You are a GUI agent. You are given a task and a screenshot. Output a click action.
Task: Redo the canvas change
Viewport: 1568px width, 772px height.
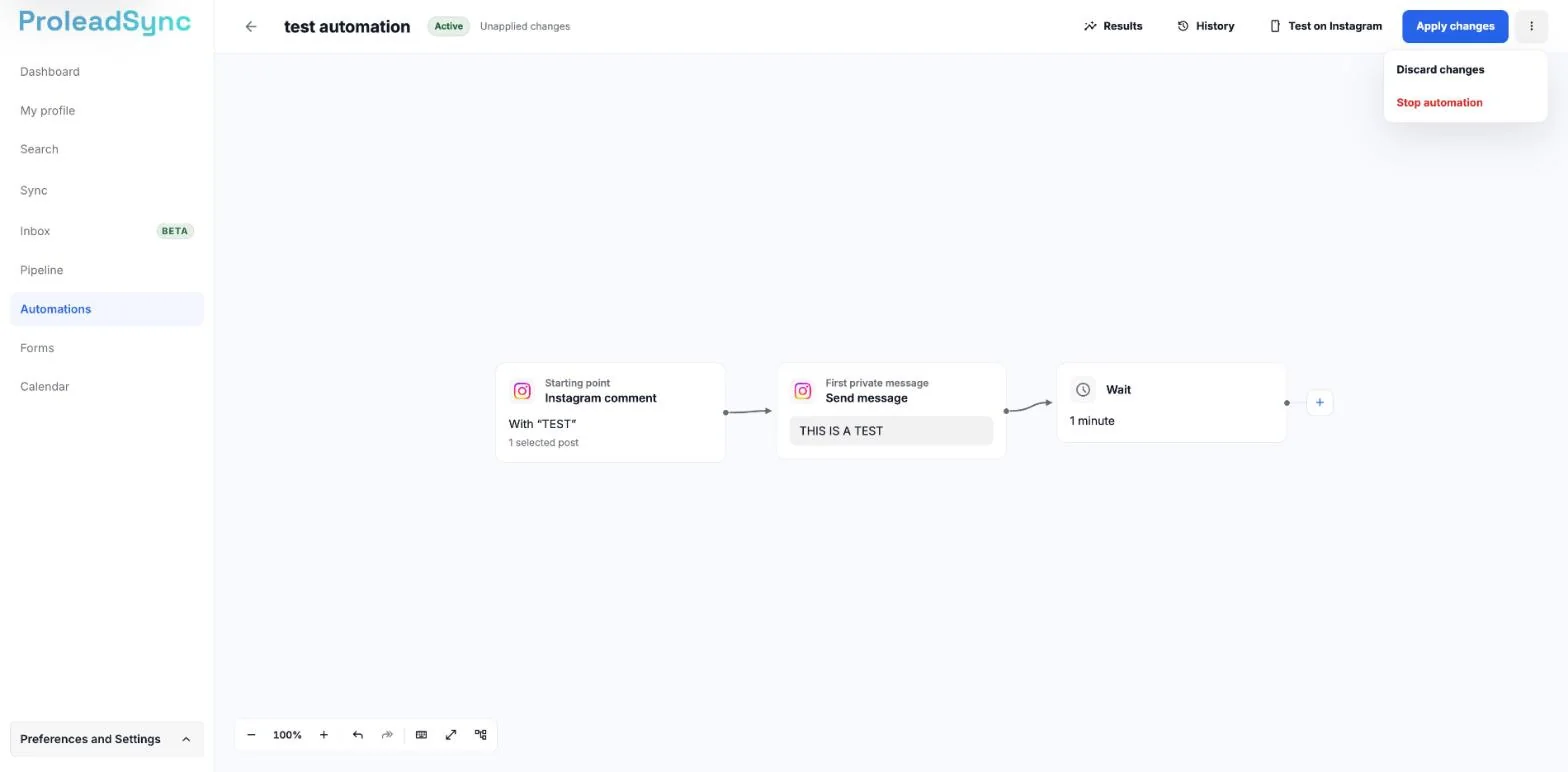[387, 735]
